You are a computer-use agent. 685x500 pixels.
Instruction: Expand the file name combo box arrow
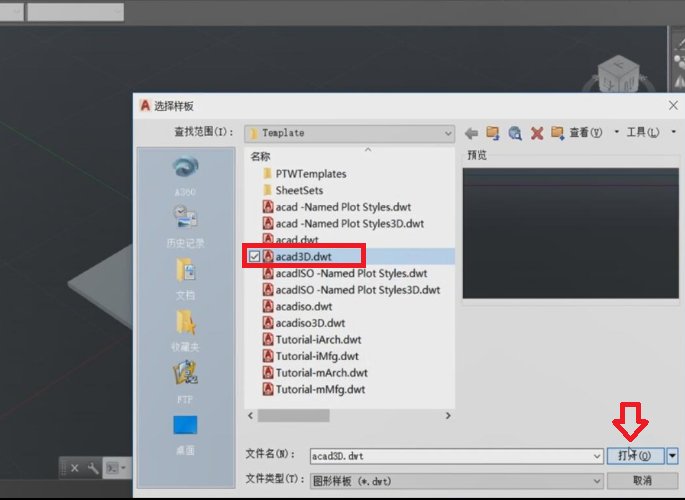[597, 456]
